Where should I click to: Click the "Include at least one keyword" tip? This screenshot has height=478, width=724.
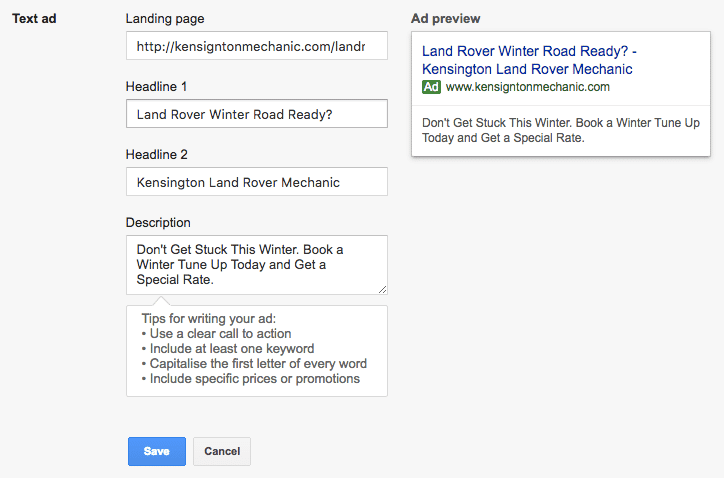[228, 349]
